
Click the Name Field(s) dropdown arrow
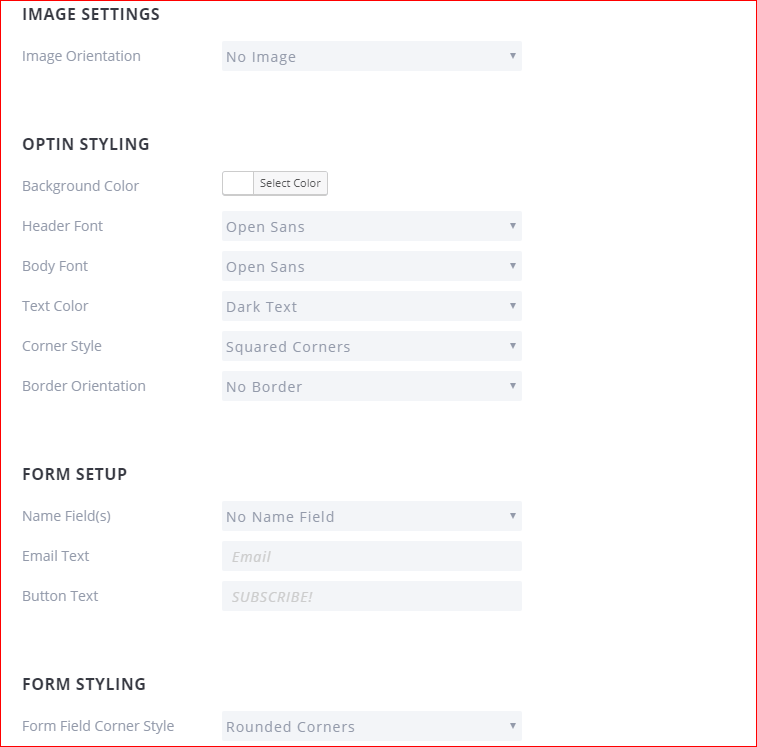point(512,516)
